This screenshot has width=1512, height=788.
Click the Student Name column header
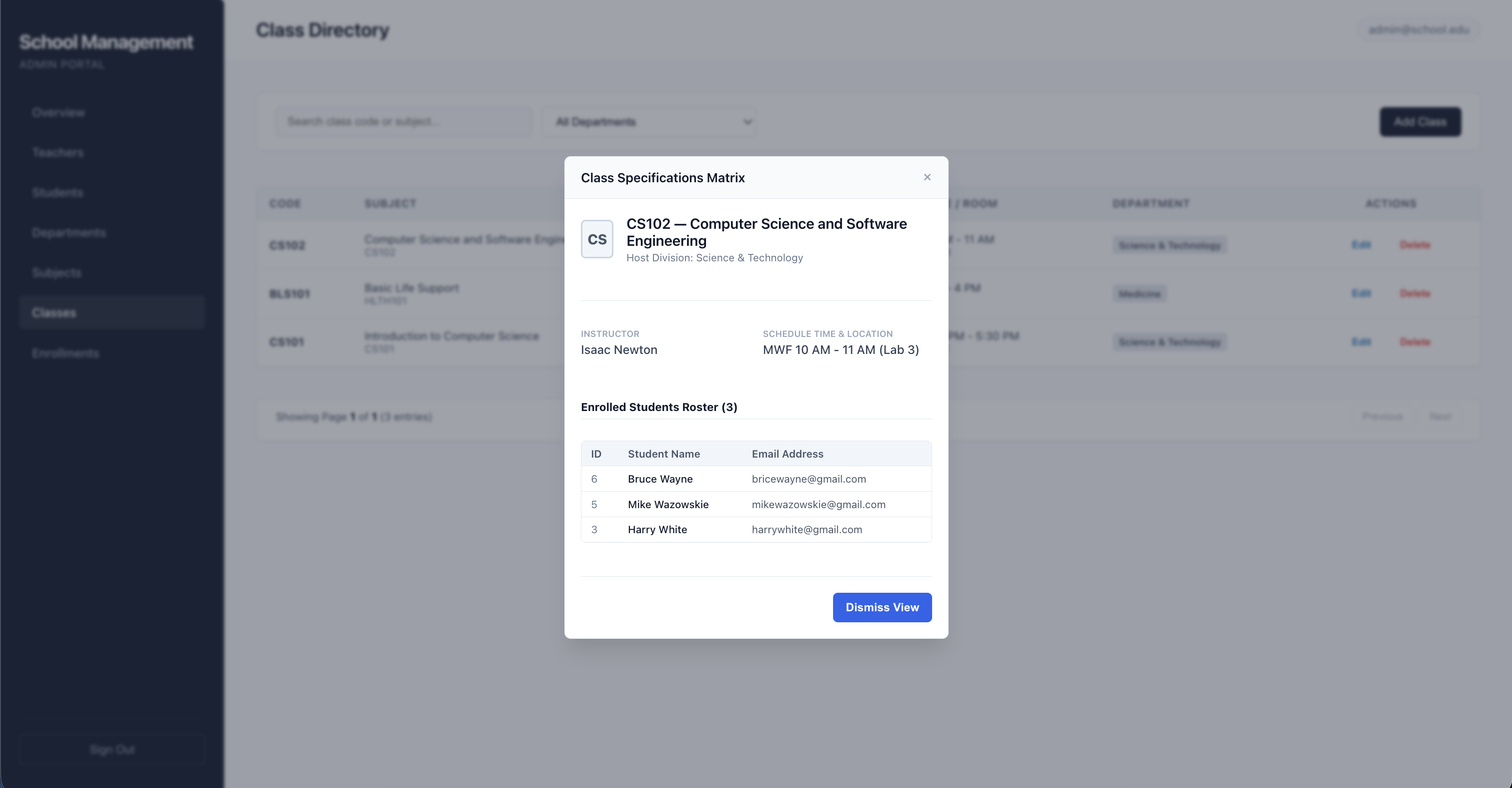click(x=663, y=454)
